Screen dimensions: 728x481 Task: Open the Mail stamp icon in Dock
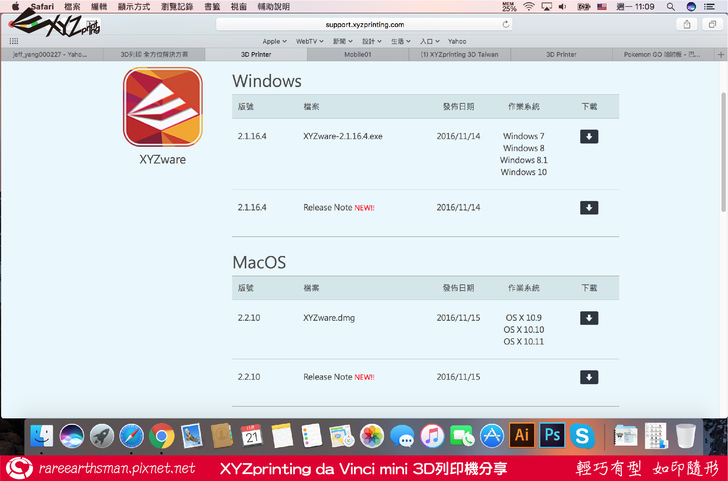click(191, 436)
